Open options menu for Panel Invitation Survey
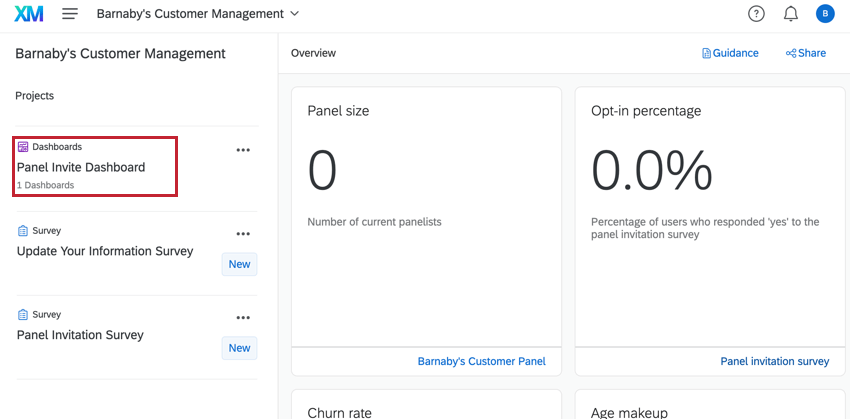This screenshot has width=850, height=419. 242,318
